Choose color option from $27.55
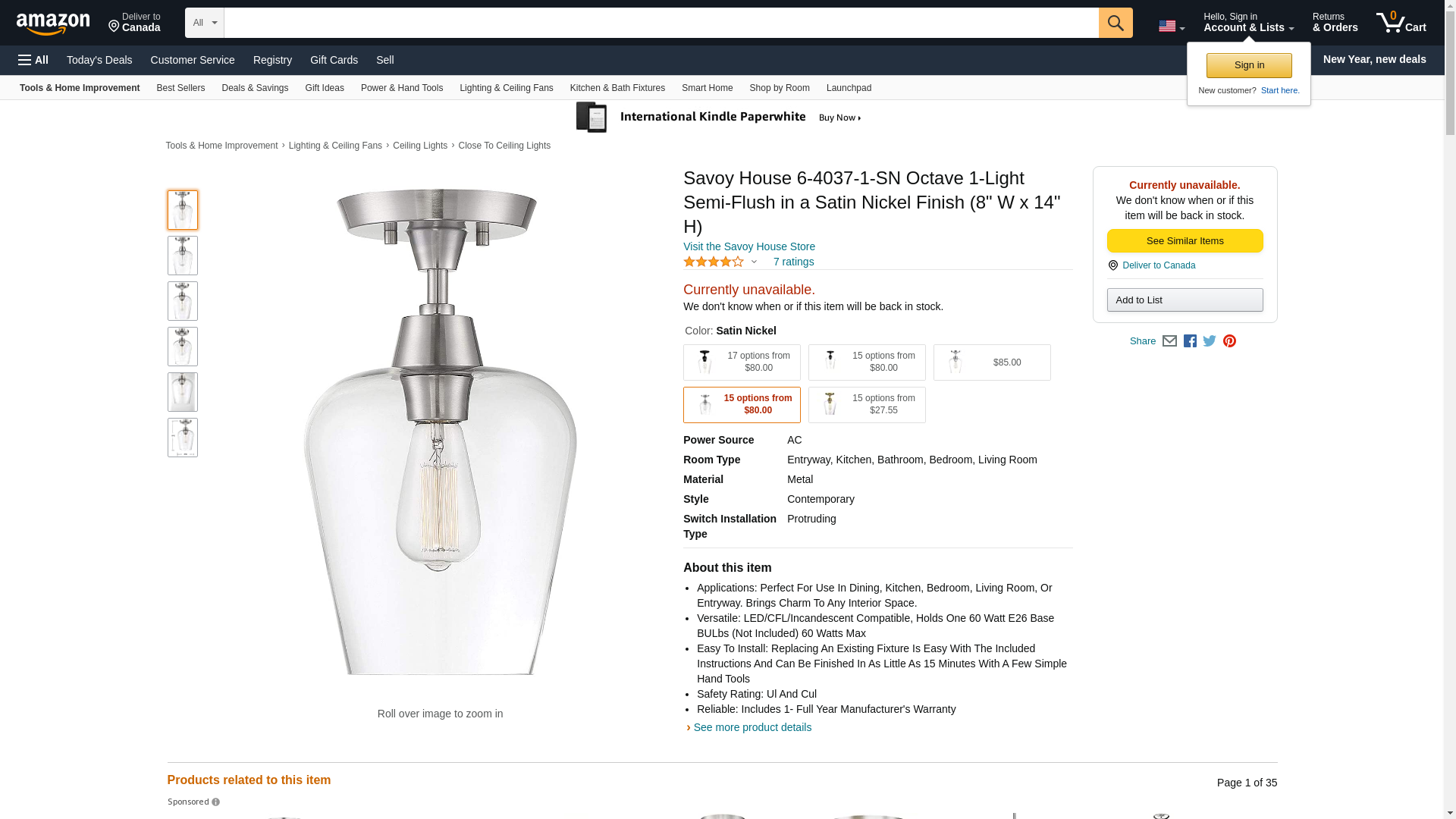The image size is (1456, 819). [x=866, y=405]
